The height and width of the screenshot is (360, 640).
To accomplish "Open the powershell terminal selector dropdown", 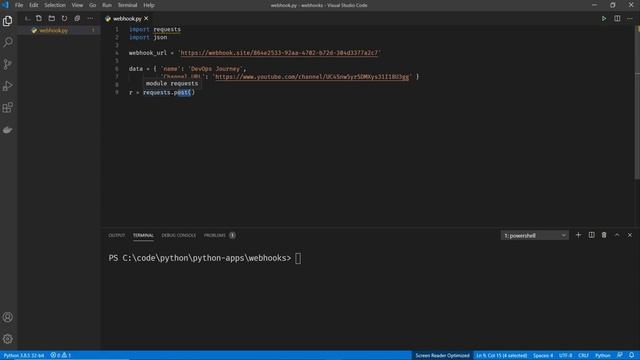I will tap(535, 236).
